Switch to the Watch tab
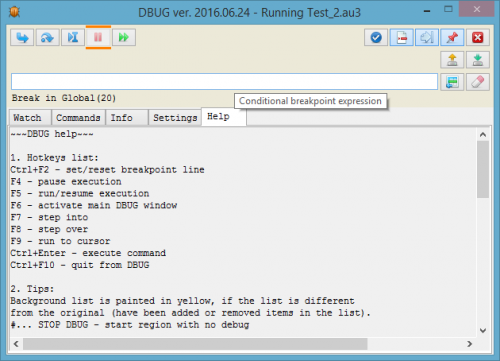500x361 pixels. [30, 118]
